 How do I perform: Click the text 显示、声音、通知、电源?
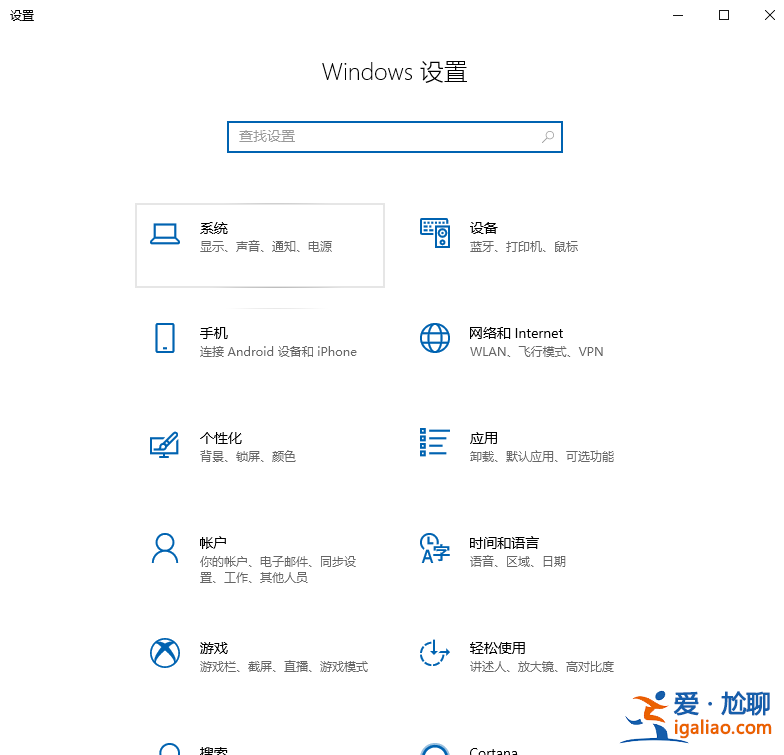[266, 246]
